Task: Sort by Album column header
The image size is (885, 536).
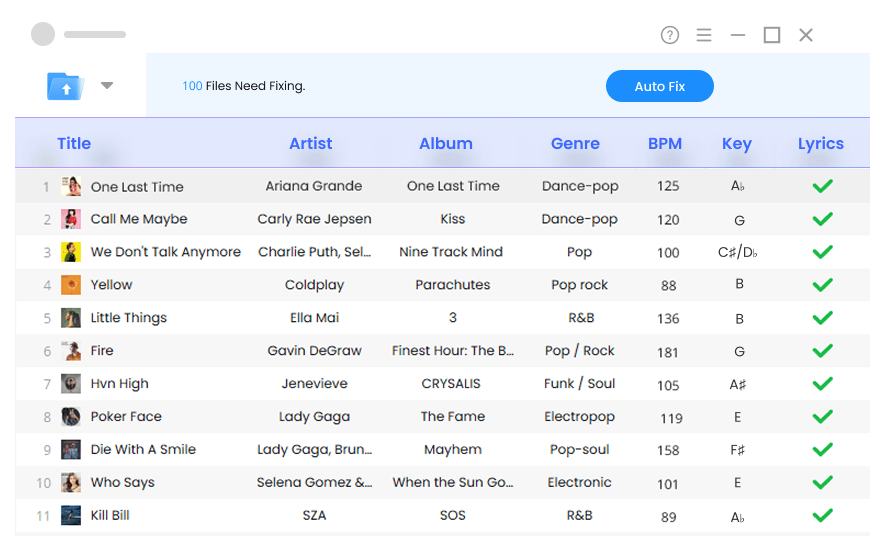Action: pyautogui.click(x=445, y=143)
